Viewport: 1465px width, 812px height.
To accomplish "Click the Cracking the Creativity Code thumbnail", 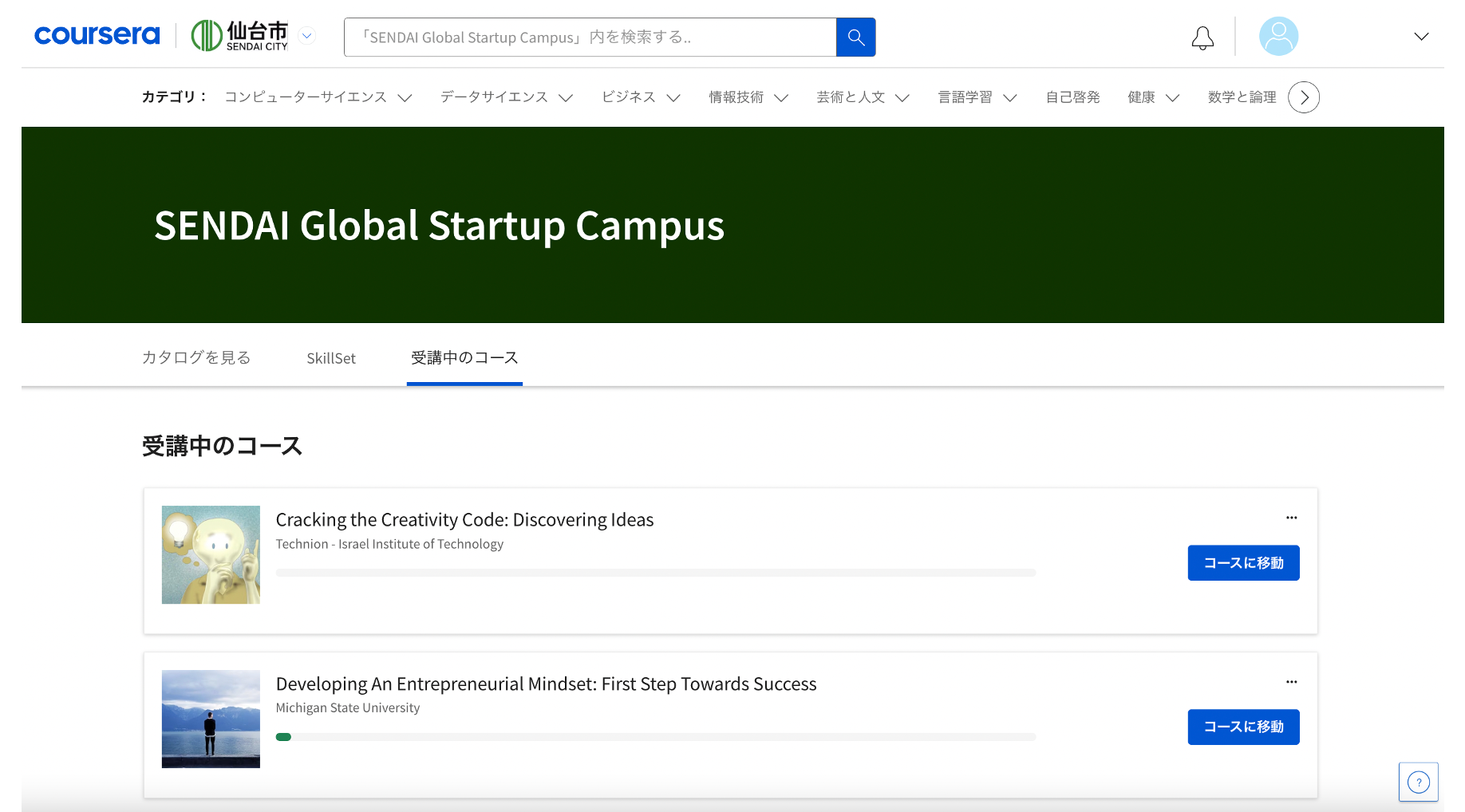I will pyautogui.click(x=211, y=554).
